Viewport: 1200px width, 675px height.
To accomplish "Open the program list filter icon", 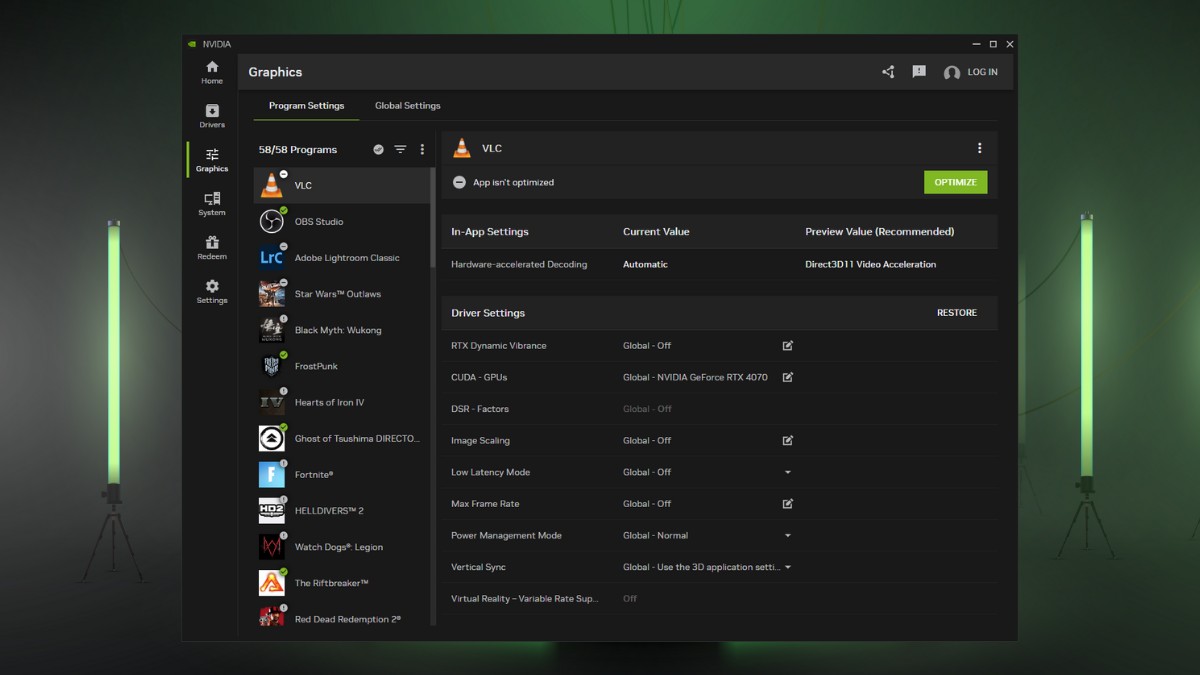I will (400, 149).
